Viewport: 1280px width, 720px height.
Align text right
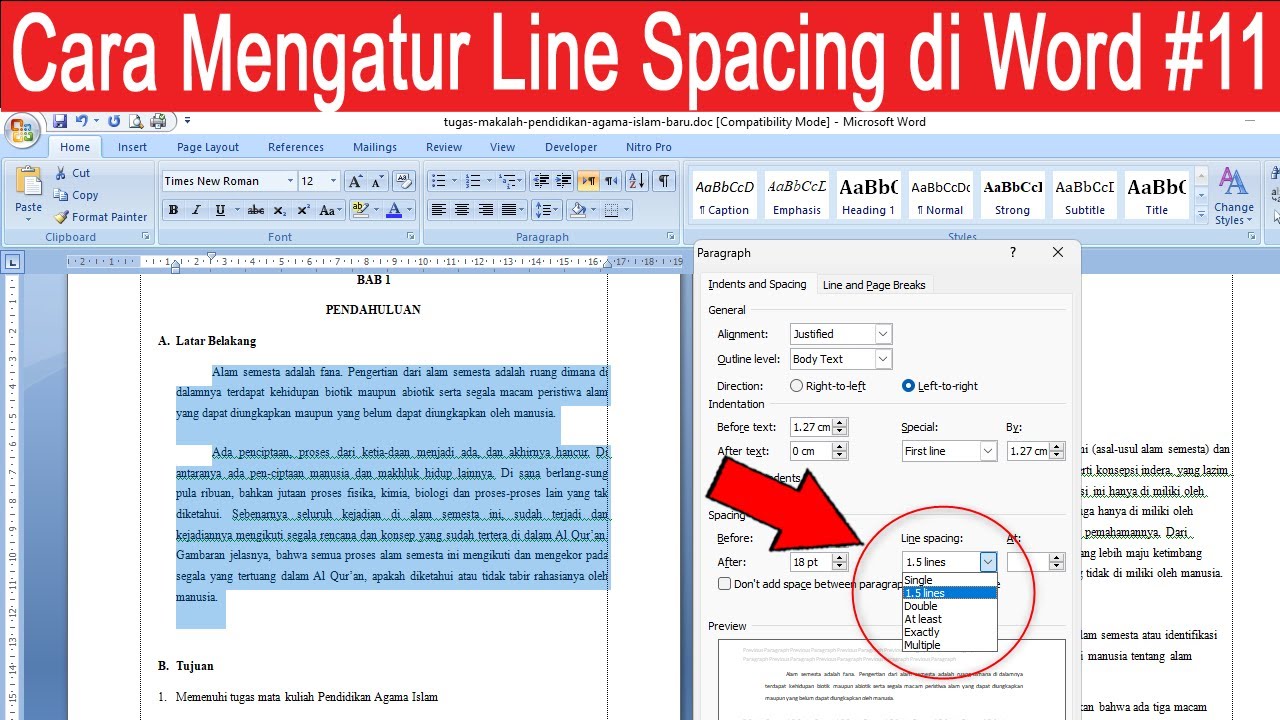(x=485, y=210)
